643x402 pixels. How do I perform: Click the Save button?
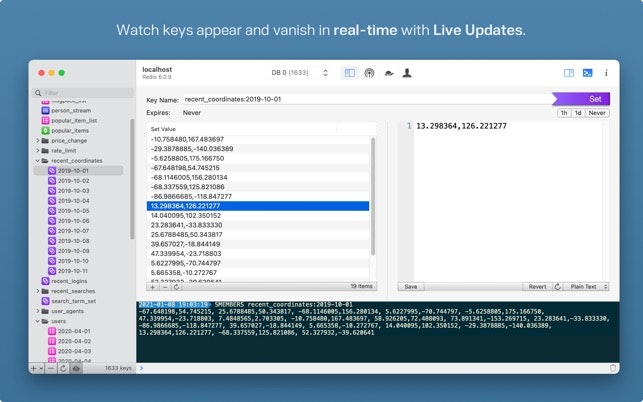pos(411,287)
